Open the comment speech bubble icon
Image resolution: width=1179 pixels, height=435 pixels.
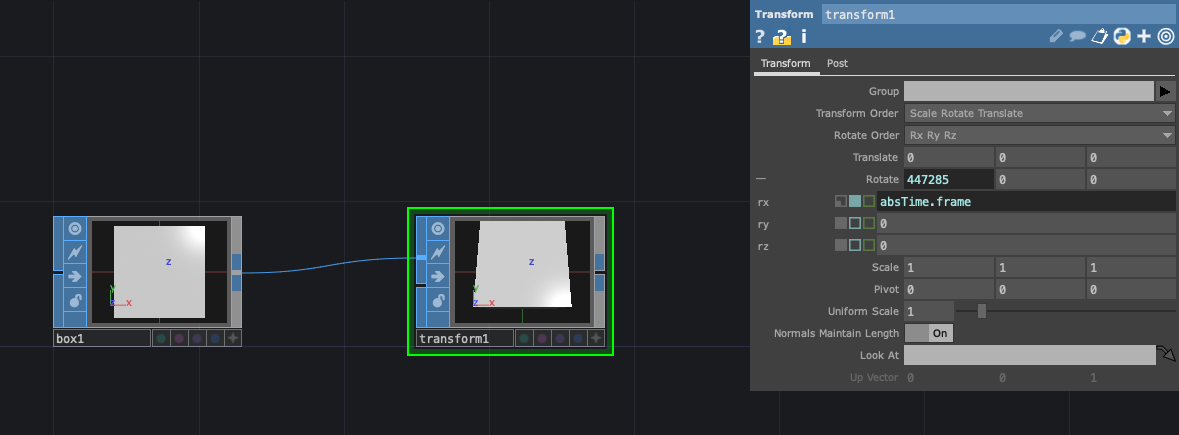click(1077, 36)
